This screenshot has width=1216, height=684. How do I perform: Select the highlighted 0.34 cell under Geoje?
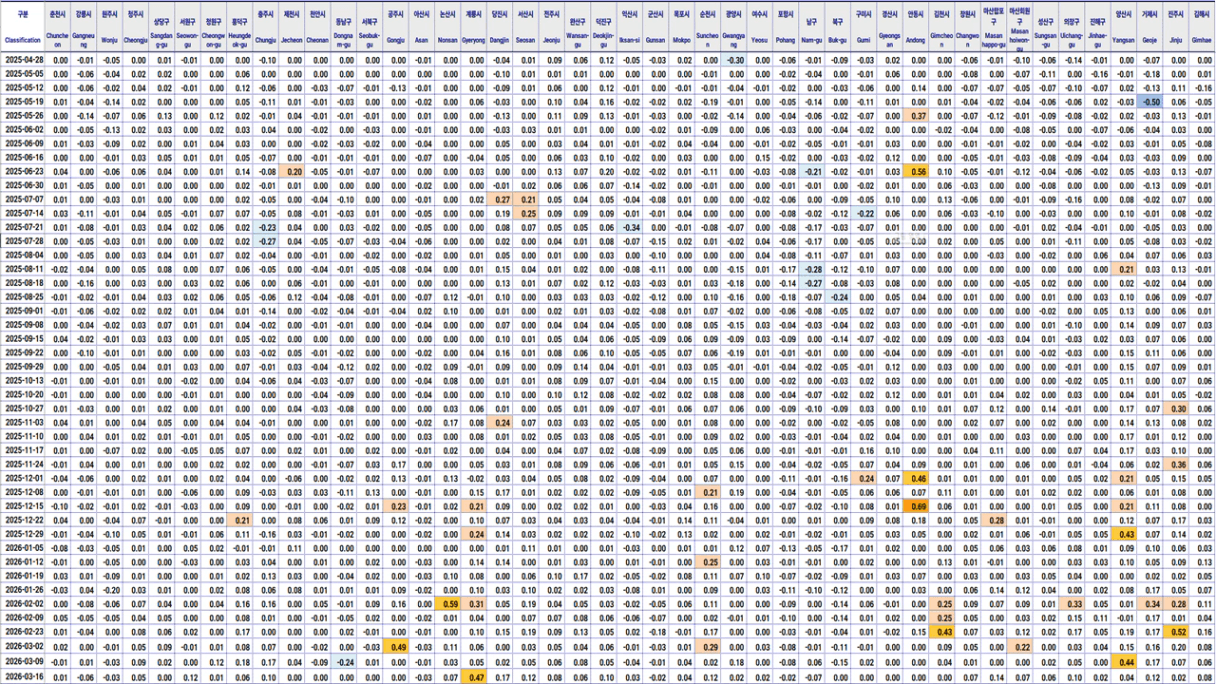coord(1150,604)
